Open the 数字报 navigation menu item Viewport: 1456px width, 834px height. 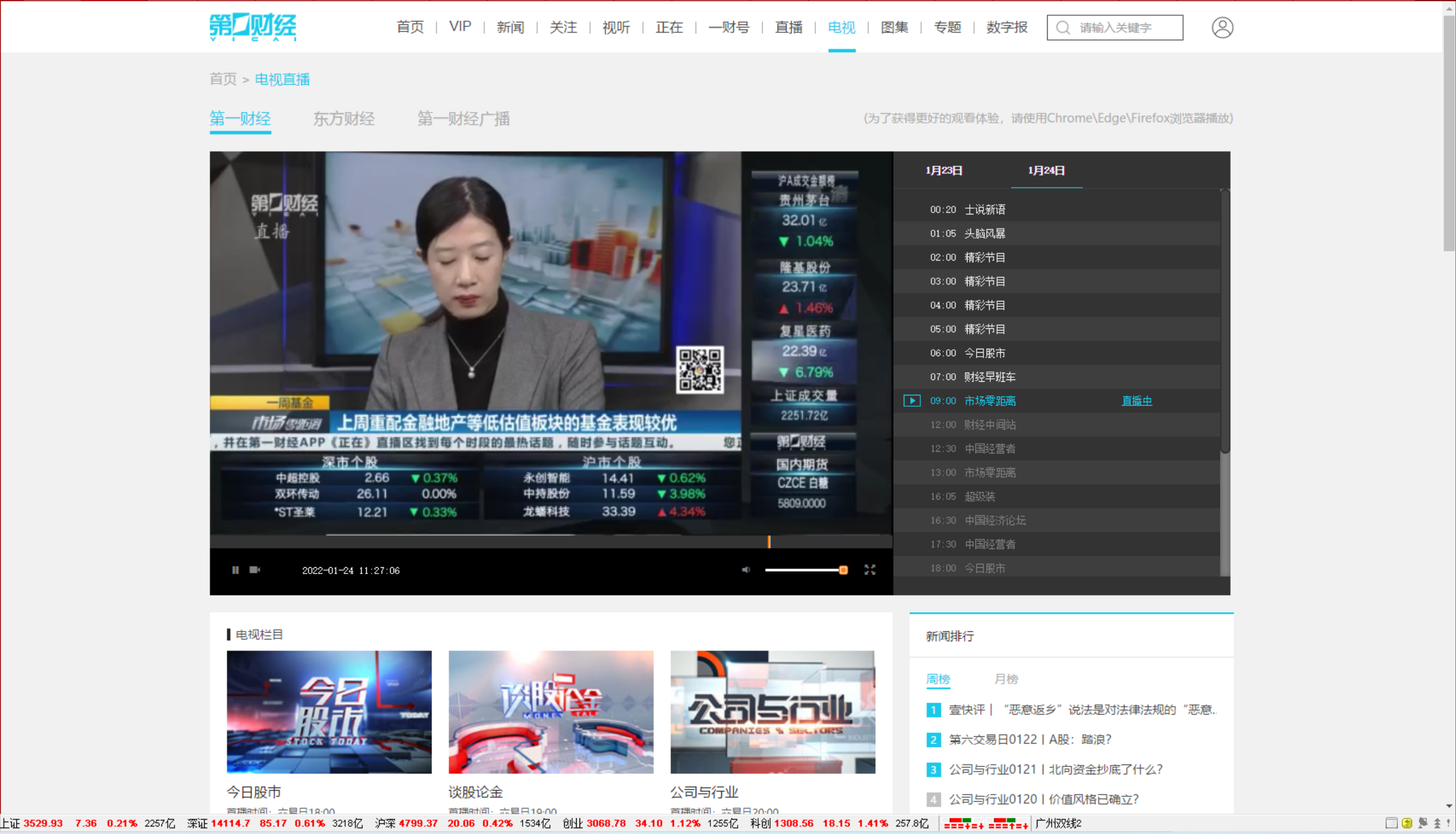coord(1007,27)
